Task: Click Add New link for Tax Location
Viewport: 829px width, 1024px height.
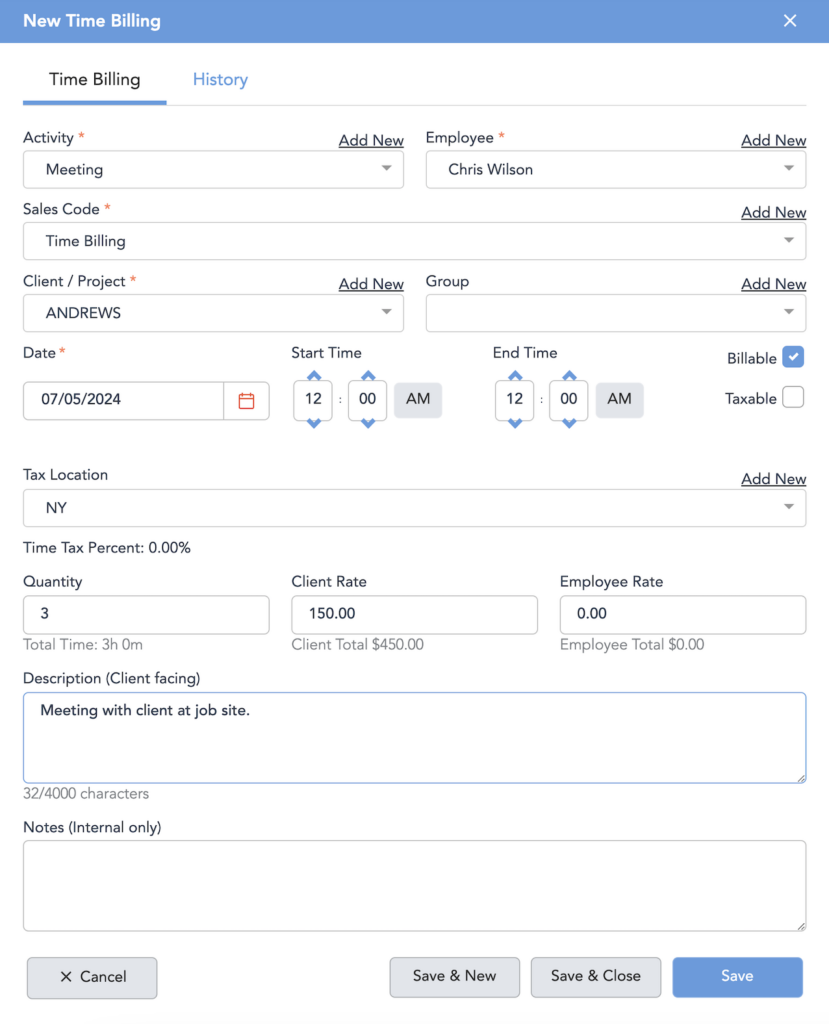Action: (773, 479)
